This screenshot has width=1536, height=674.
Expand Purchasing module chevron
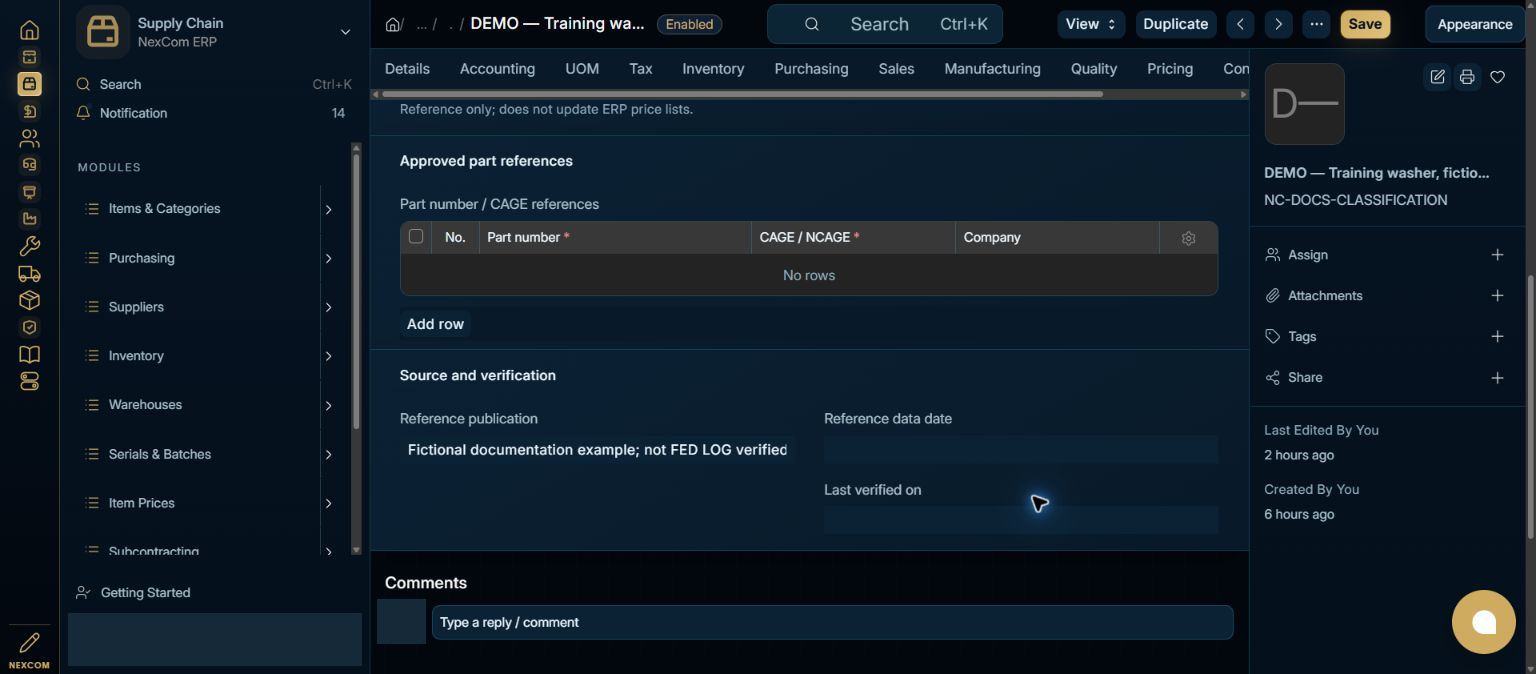pos(328,259)
